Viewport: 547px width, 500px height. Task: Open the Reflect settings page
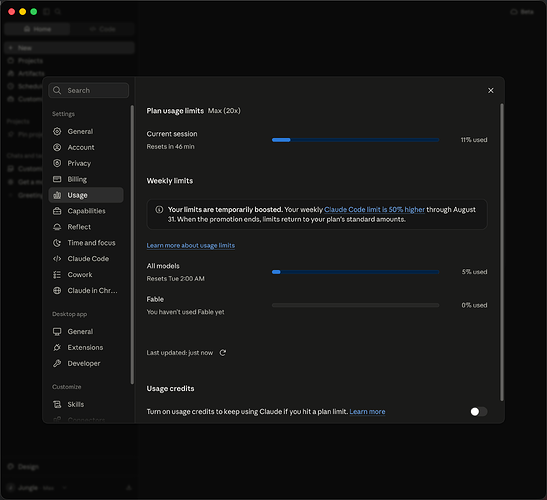coord(86,227)
